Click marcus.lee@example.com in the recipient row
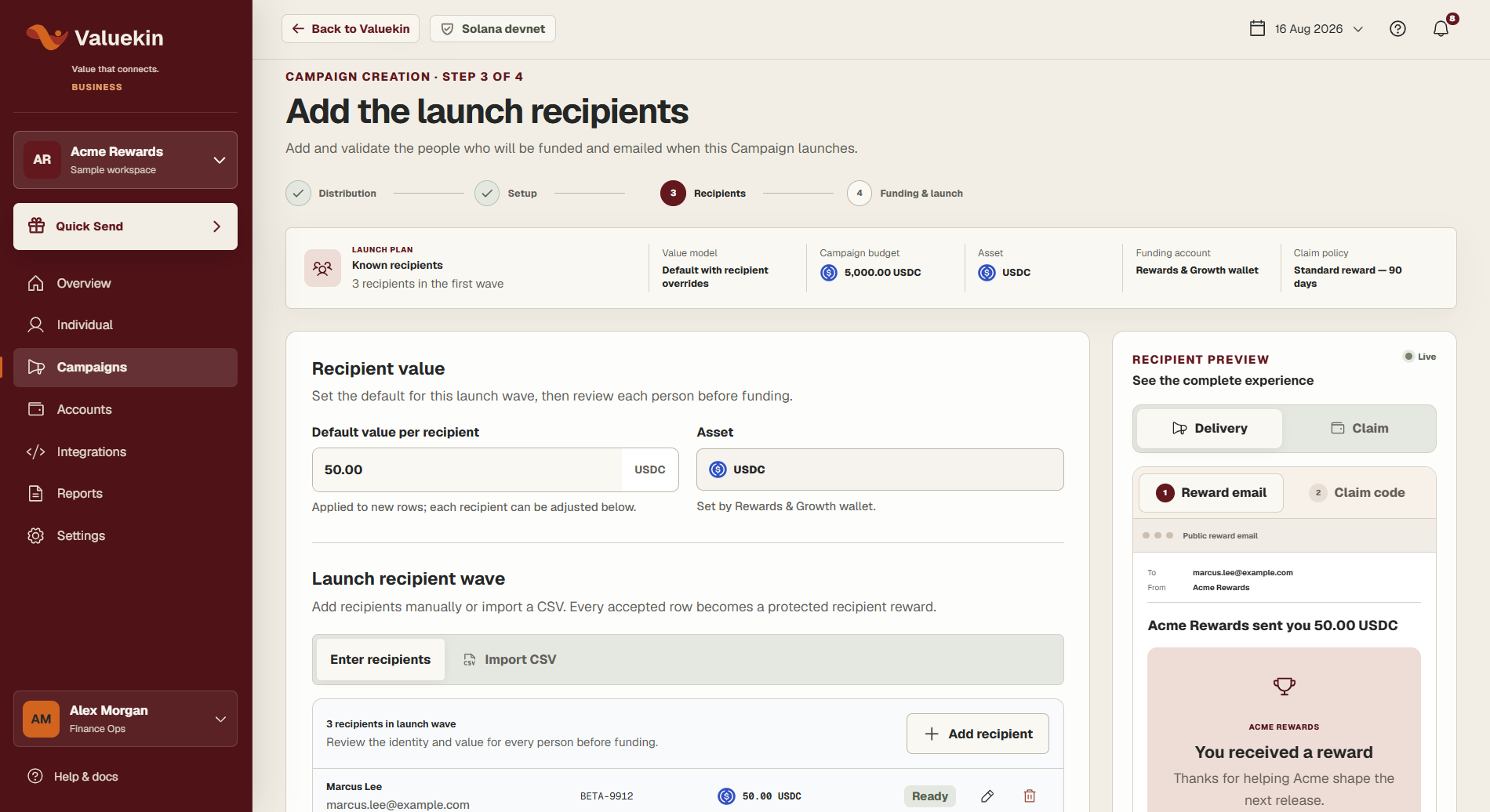1490x812 pixels. tap(398, 805)
